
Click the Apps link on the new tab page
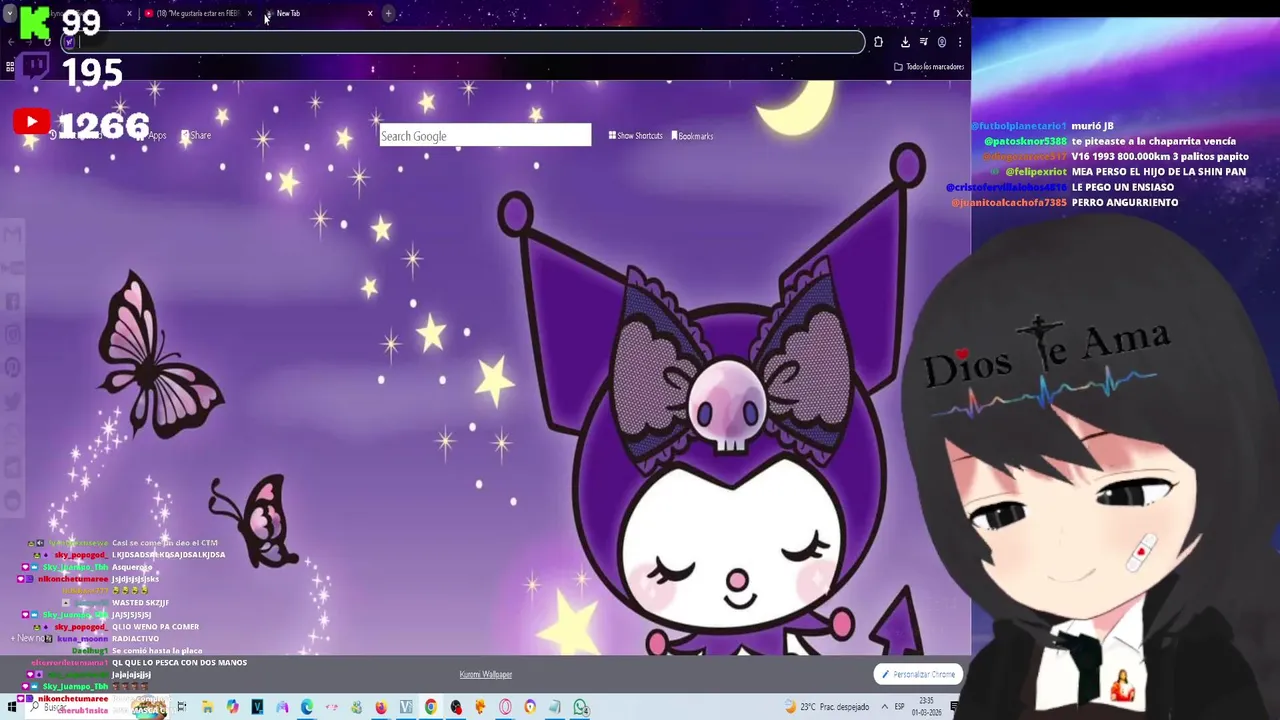coord(153,136)
